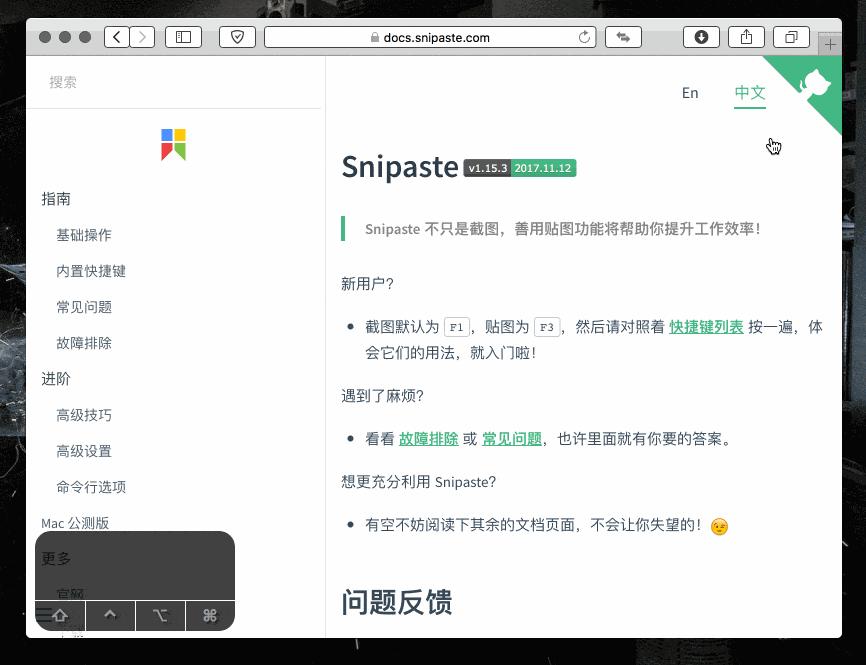This screenshot has width=866, height=665.
Task: Show all tabs with the tab overview icon
Action: click(x=791, y=37)
